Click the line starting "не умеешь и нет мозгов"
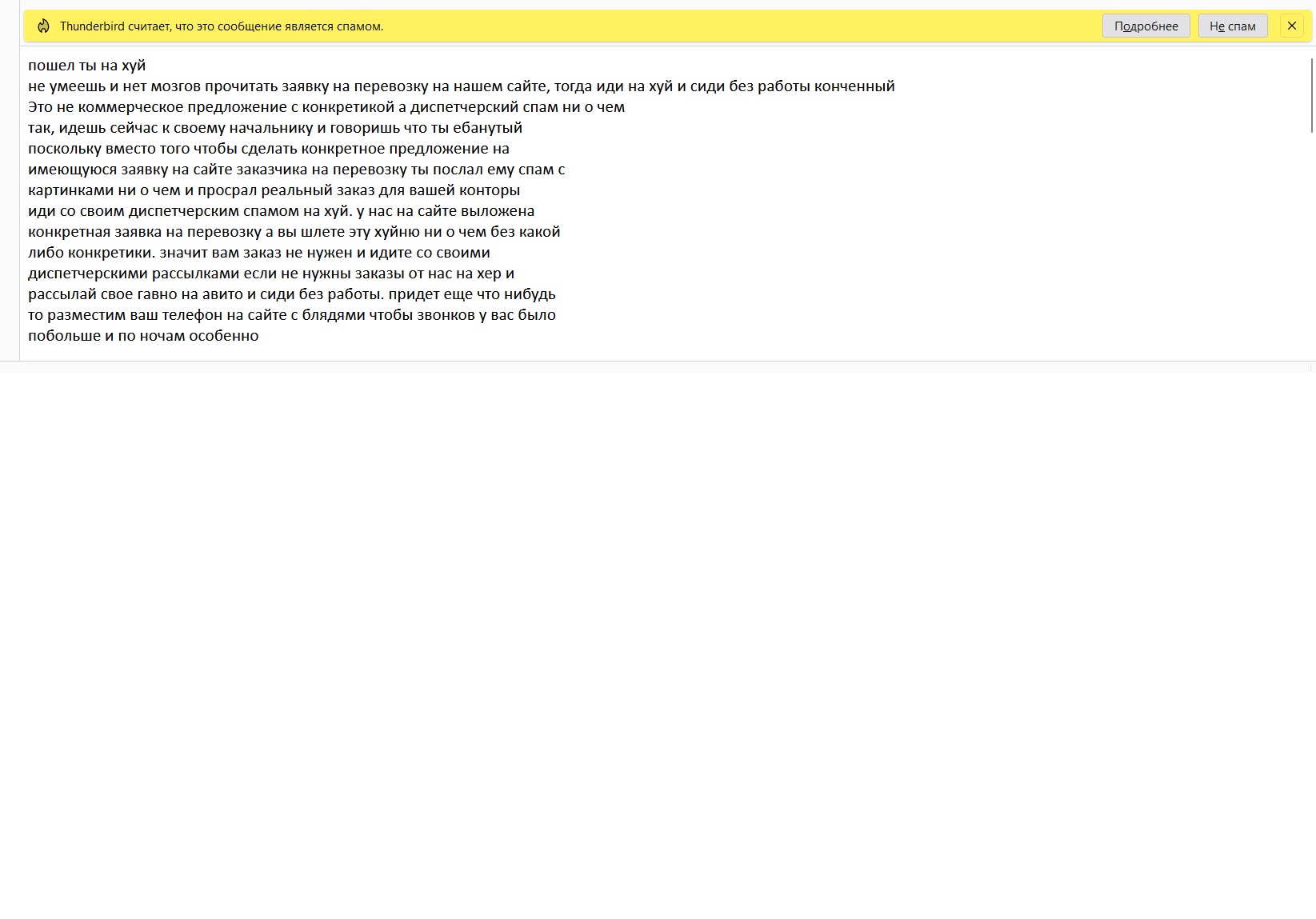The height and width of the screenshot is (919, 1316). (x=461, y=86)
